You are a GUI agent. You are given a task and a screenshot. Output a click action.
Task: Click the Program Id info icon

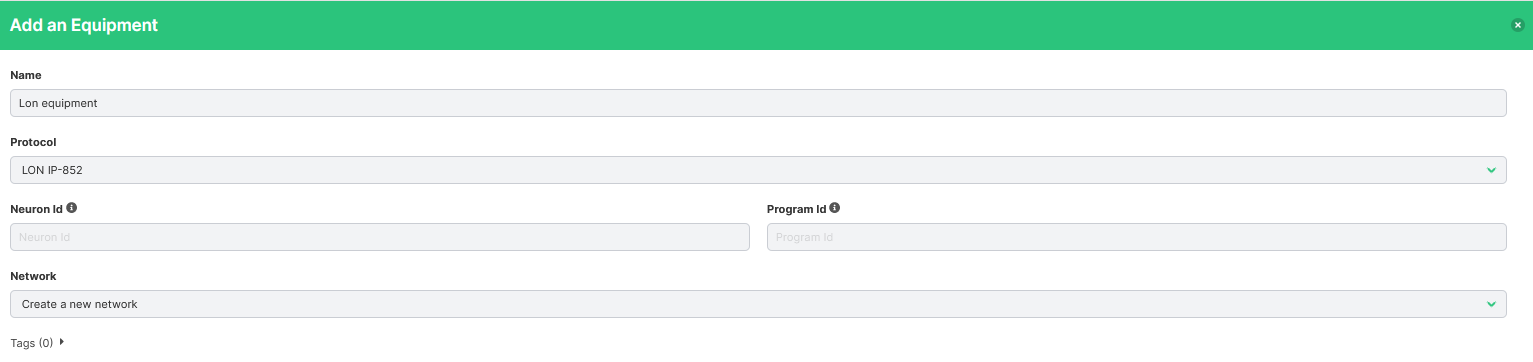[835, 209]
